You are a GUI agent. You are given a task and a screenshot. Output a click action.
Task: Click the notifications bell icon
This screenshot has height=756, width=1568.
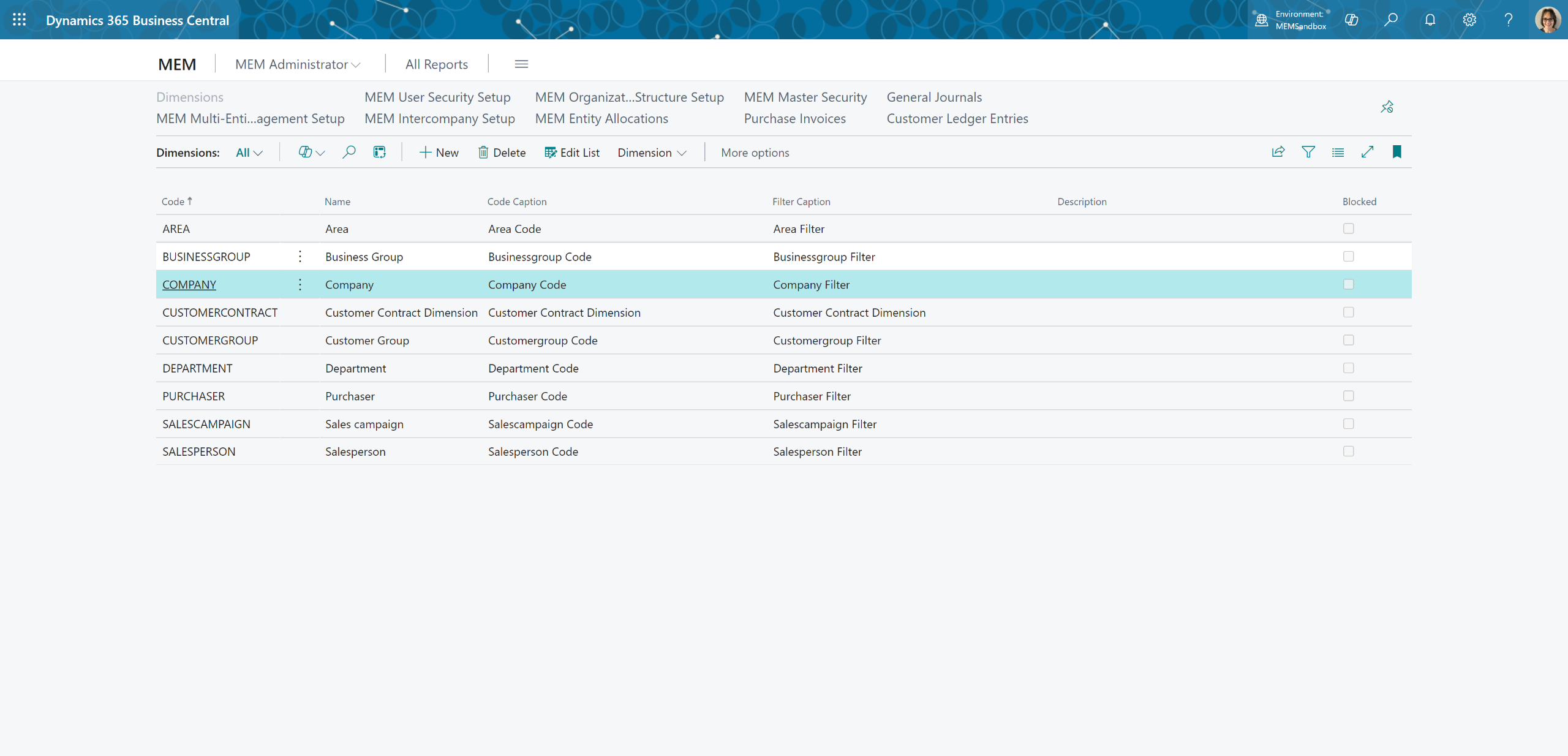click(x=1430, y=20)
